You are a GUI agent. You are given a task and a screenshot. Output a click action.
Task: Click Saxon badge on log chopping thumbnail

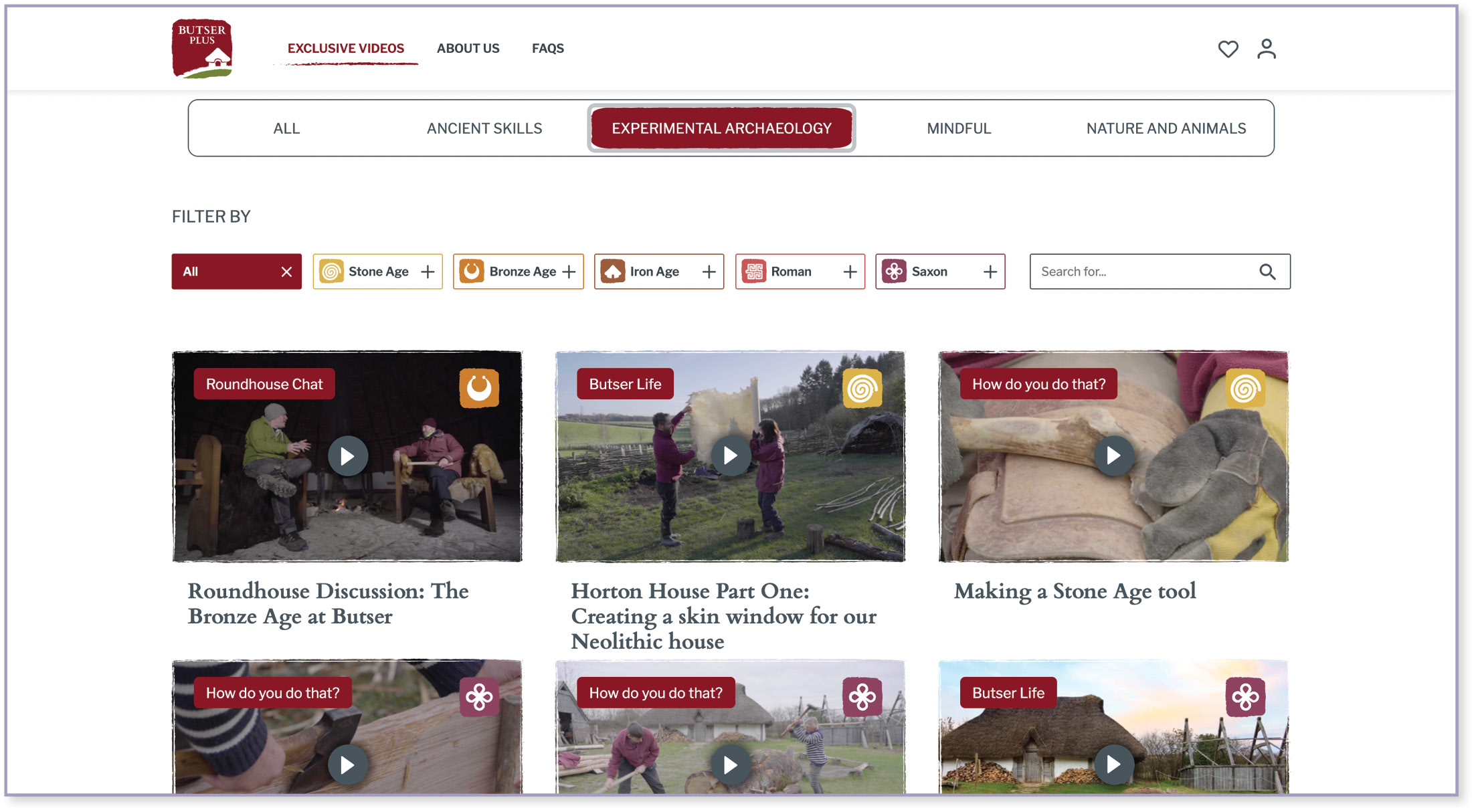click(862, 697)
